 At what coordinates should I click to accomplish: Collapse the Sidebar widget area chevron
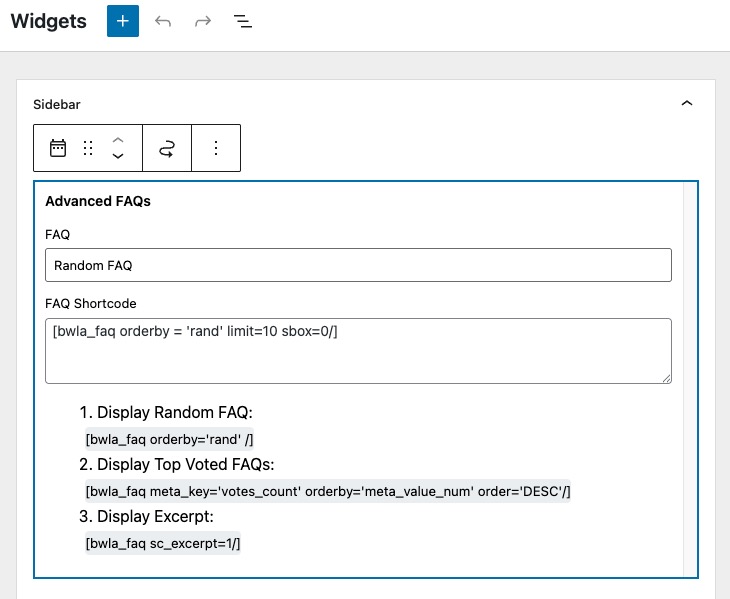687,103
